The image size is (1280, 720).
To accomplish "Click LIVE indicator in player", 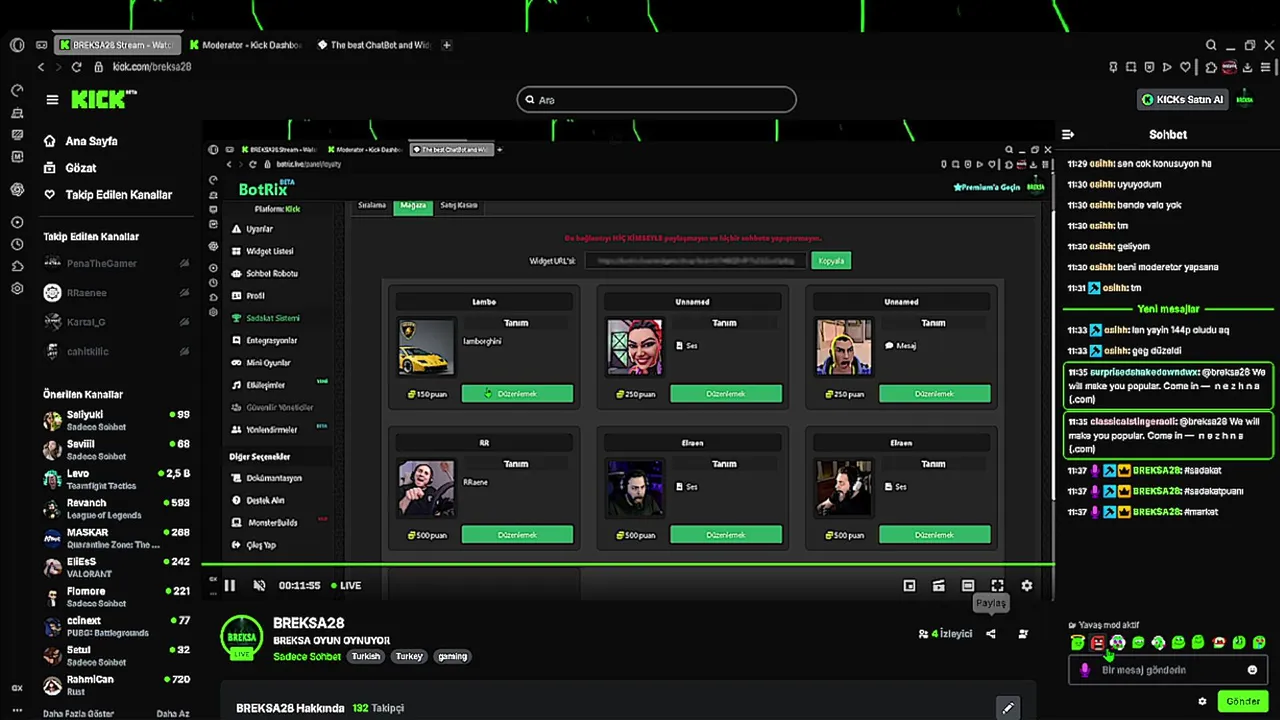I will tap(346, 586).
